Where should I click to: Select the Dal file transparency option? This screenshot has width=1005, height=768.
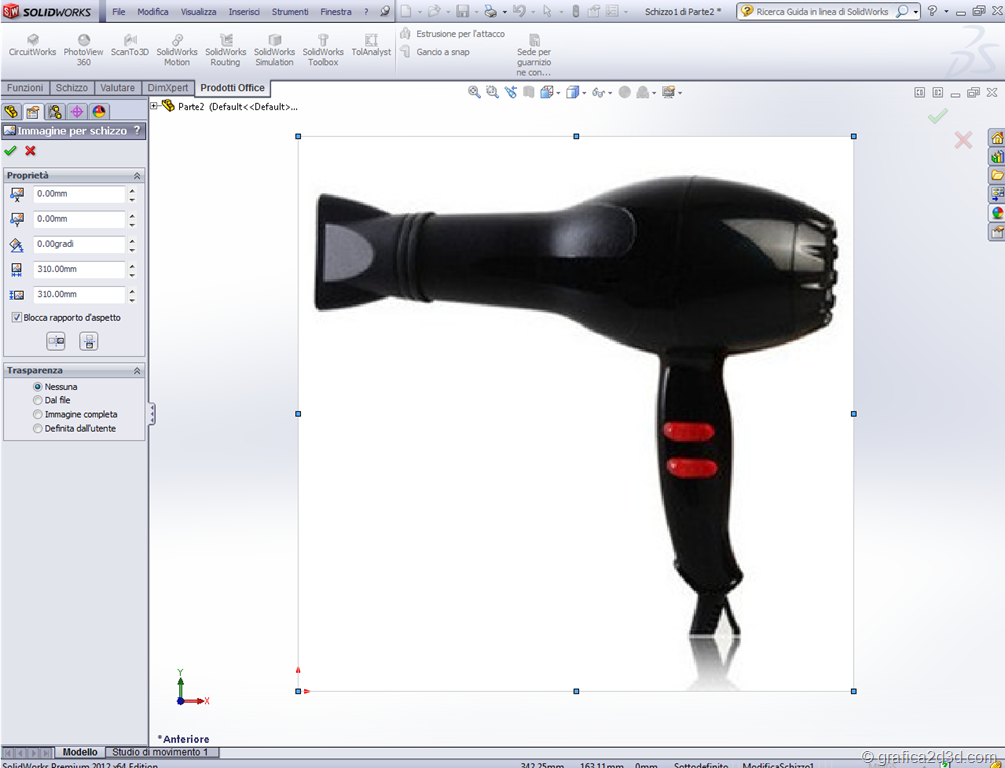coord(38,400)
